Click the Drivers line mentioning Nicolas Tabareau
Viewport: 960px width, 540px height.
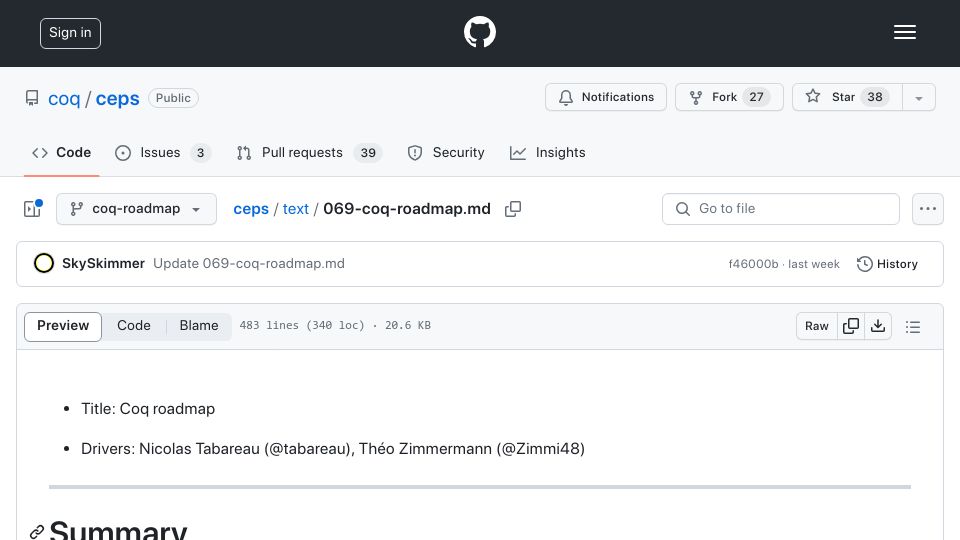(333, 449)
